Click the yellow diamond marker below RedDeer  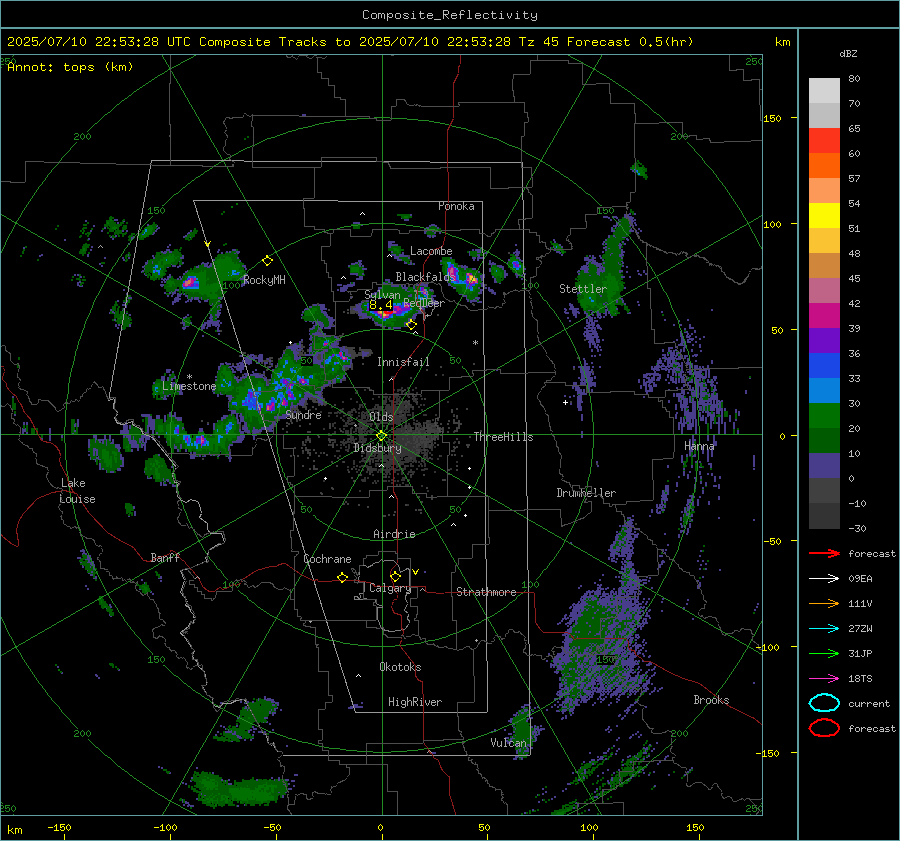click(412, 325)
